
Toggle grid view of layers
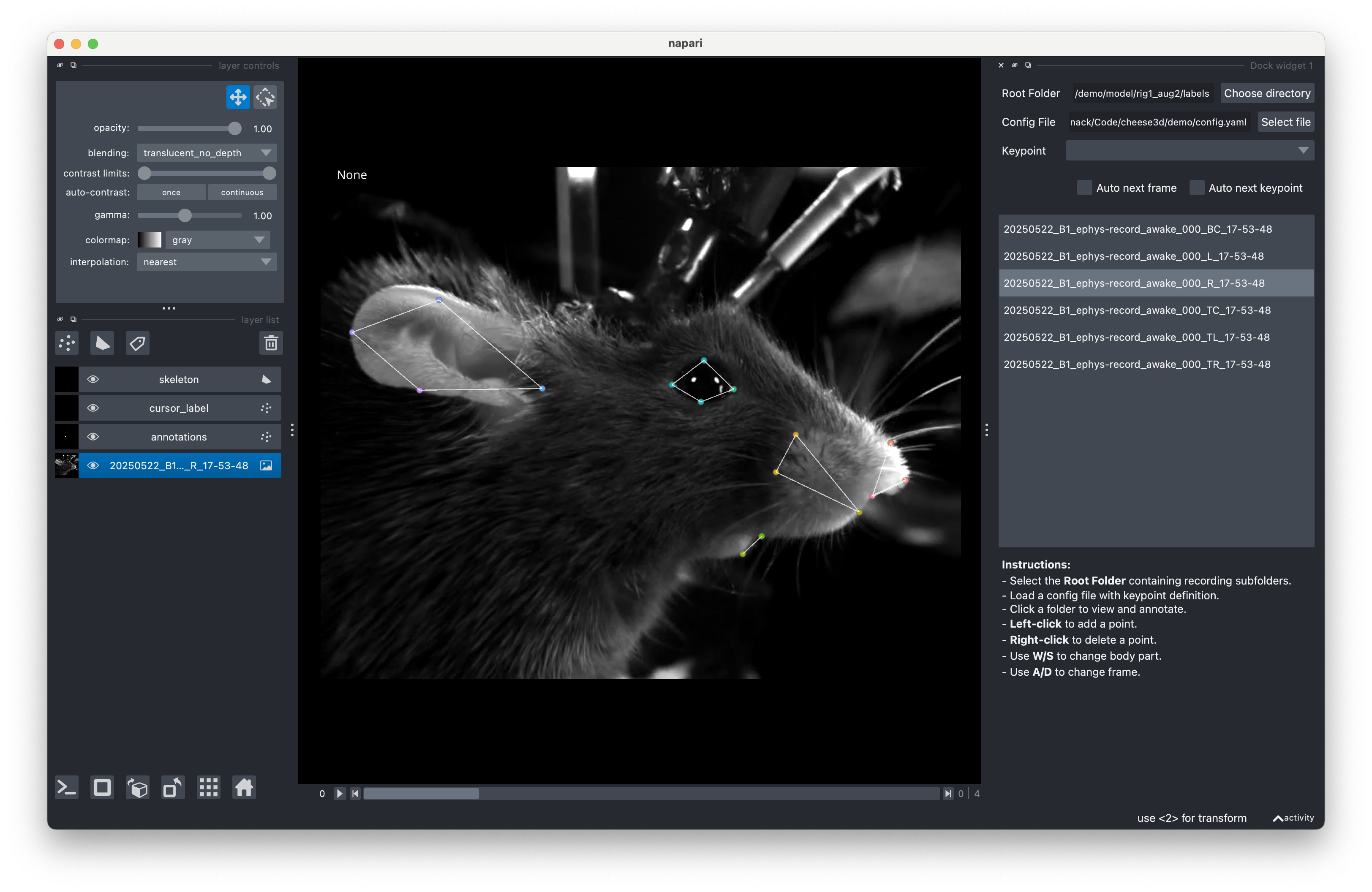pos(208,788)
